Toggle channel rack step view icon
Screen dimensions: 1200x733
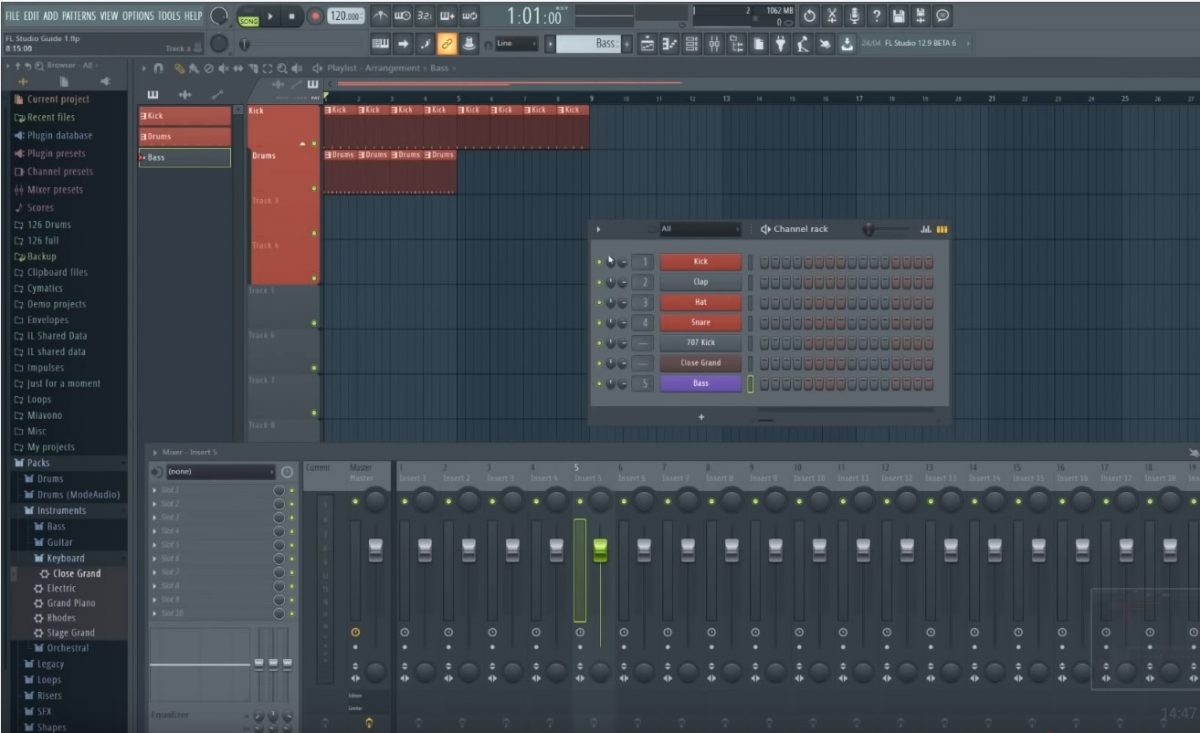click(942, 229)
